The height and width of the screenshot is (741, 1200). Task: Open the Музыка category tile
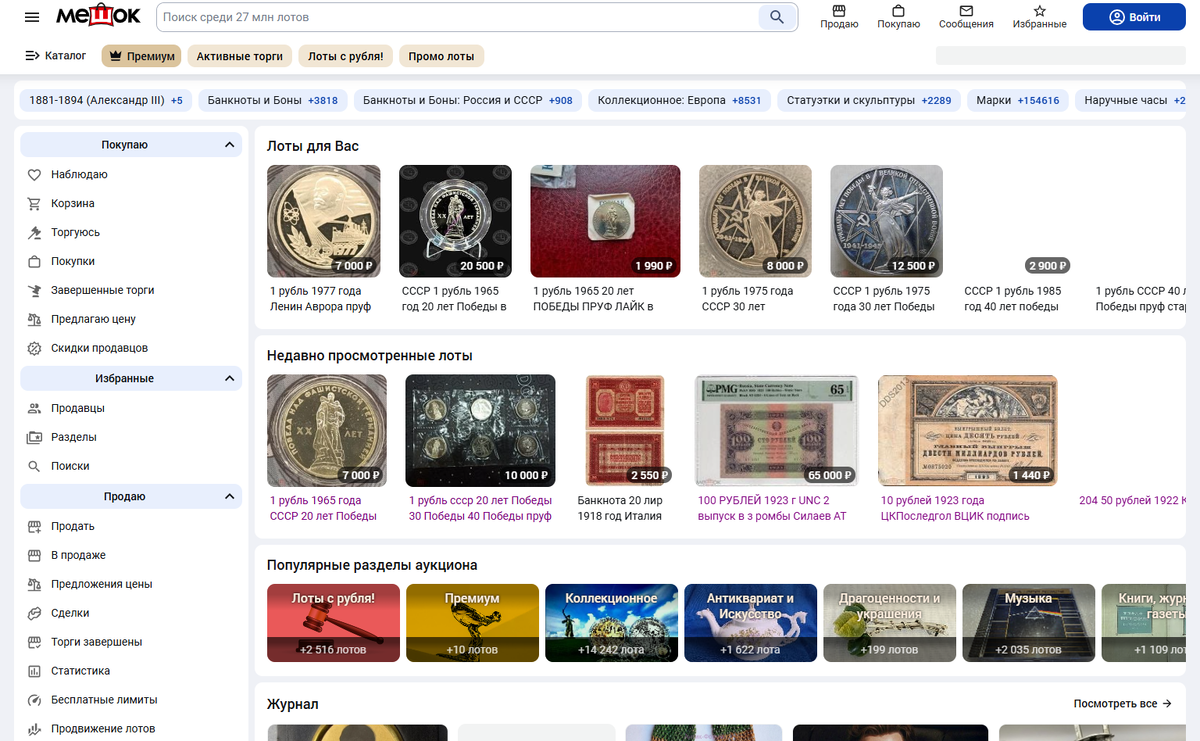(x=1028, y=623)
